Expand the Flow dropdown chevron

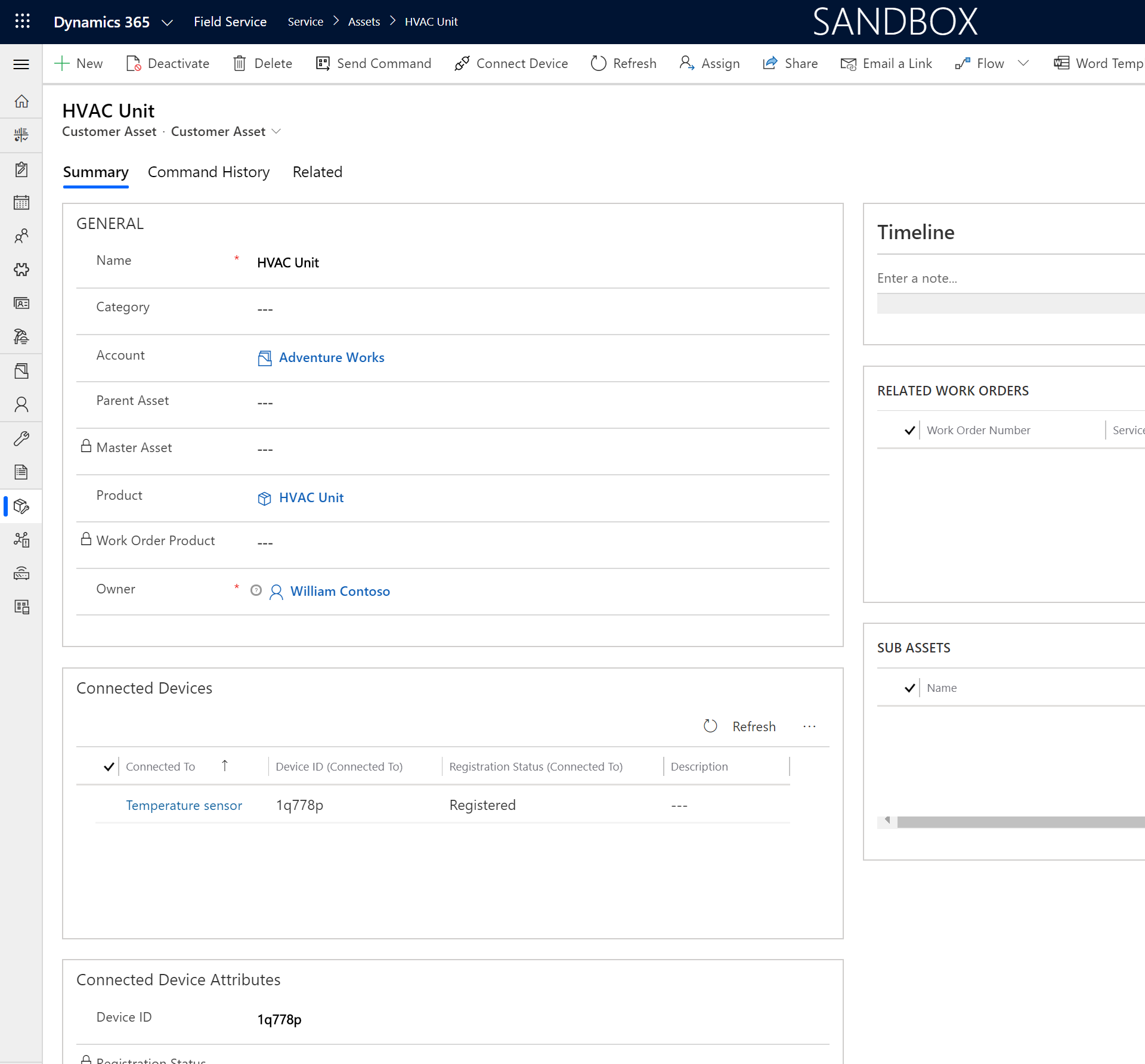(x=1023, y=63)
